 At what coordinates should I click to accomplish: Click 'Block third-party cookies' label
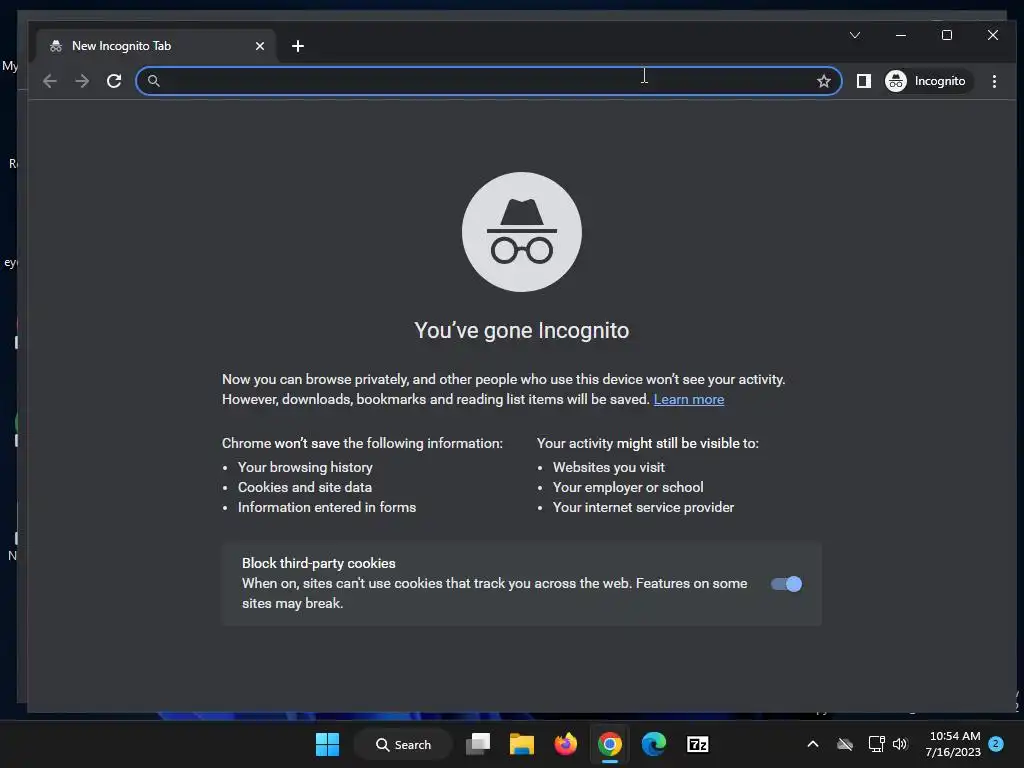click(319, 563)
